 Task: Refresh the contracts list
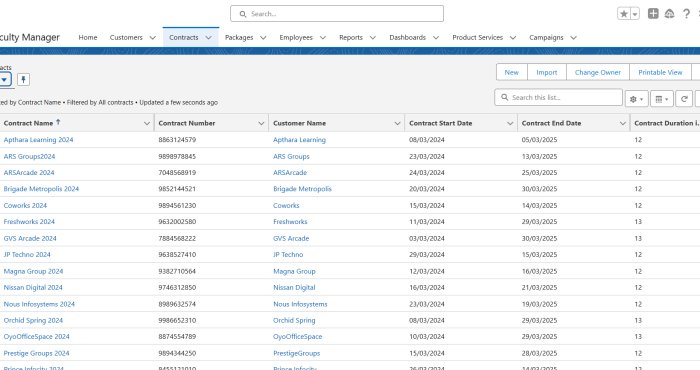[x=684, y=99]
